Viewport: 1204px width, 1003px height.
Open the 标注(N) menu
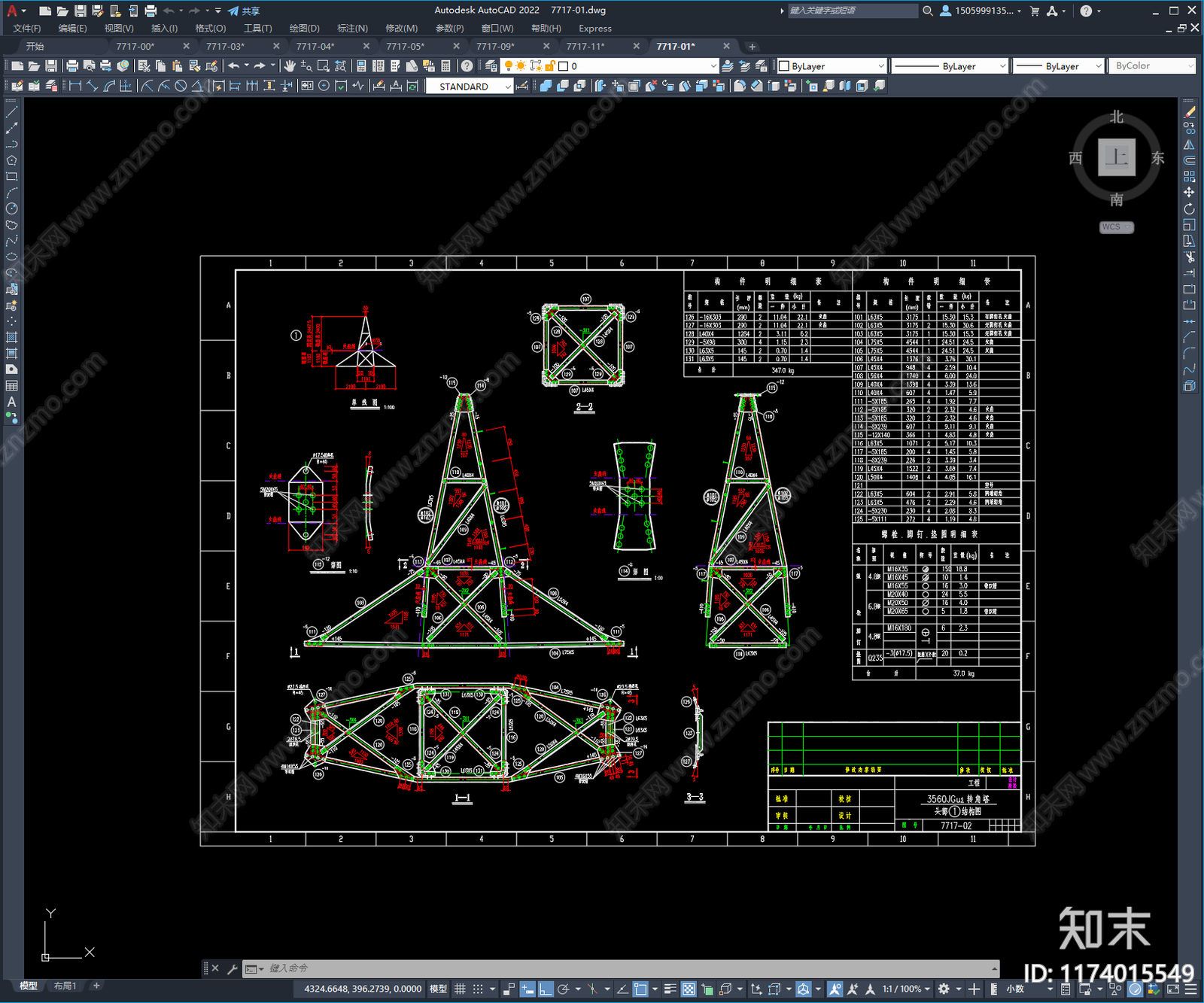[x=352, y=28]
